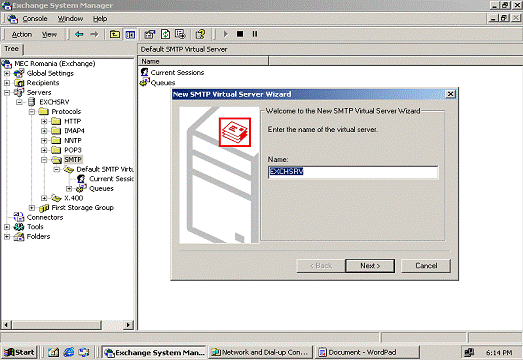Expand the Global Settings tree node

(x=7, y=73)
